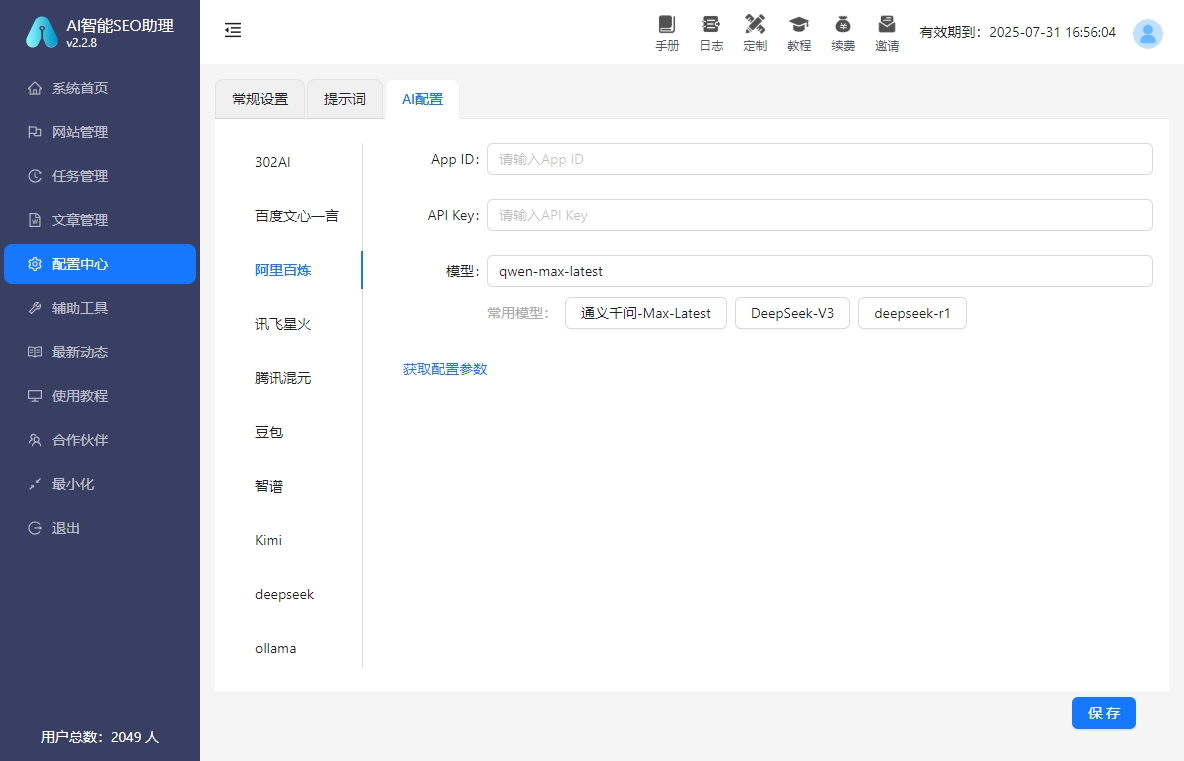Open the user avatar in top right
The height and width of the screenshot is (761, 1184).
[x=1147, y=33]
